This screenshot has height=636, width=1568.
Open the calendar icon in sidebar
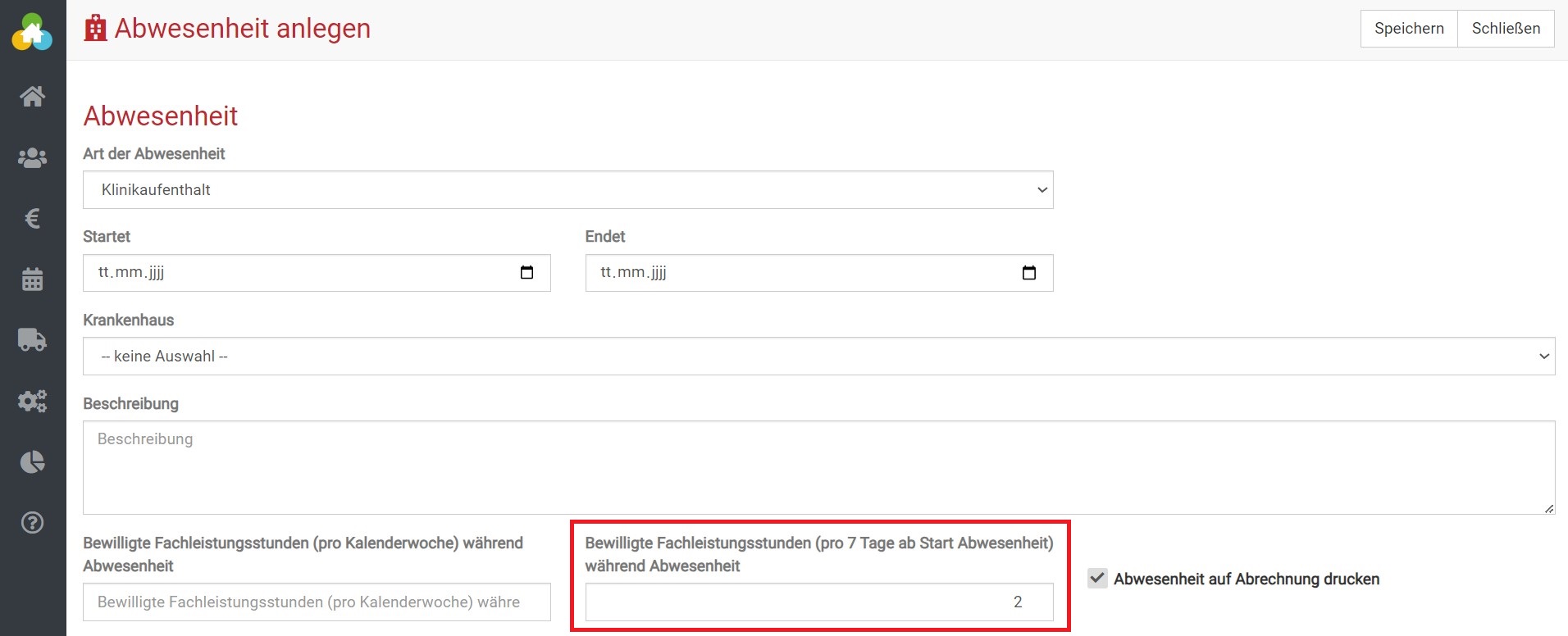(x=32, y=279)
